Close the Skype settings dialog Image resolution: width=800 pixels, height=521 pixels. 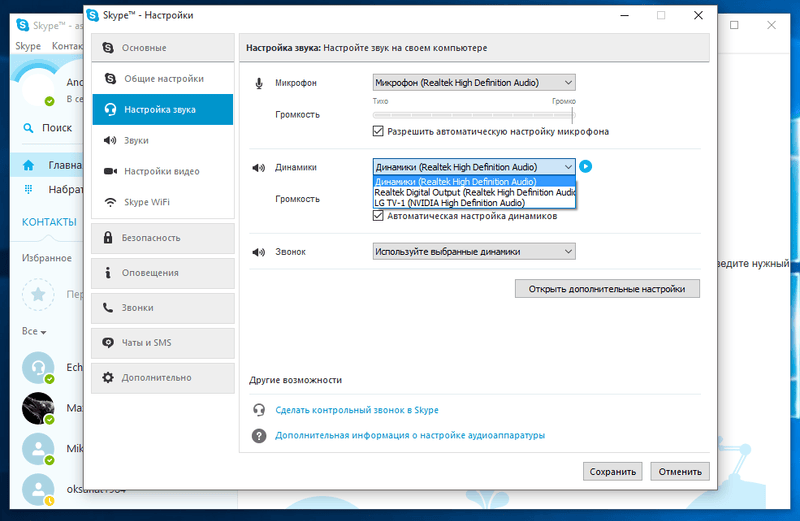[698, 15]
